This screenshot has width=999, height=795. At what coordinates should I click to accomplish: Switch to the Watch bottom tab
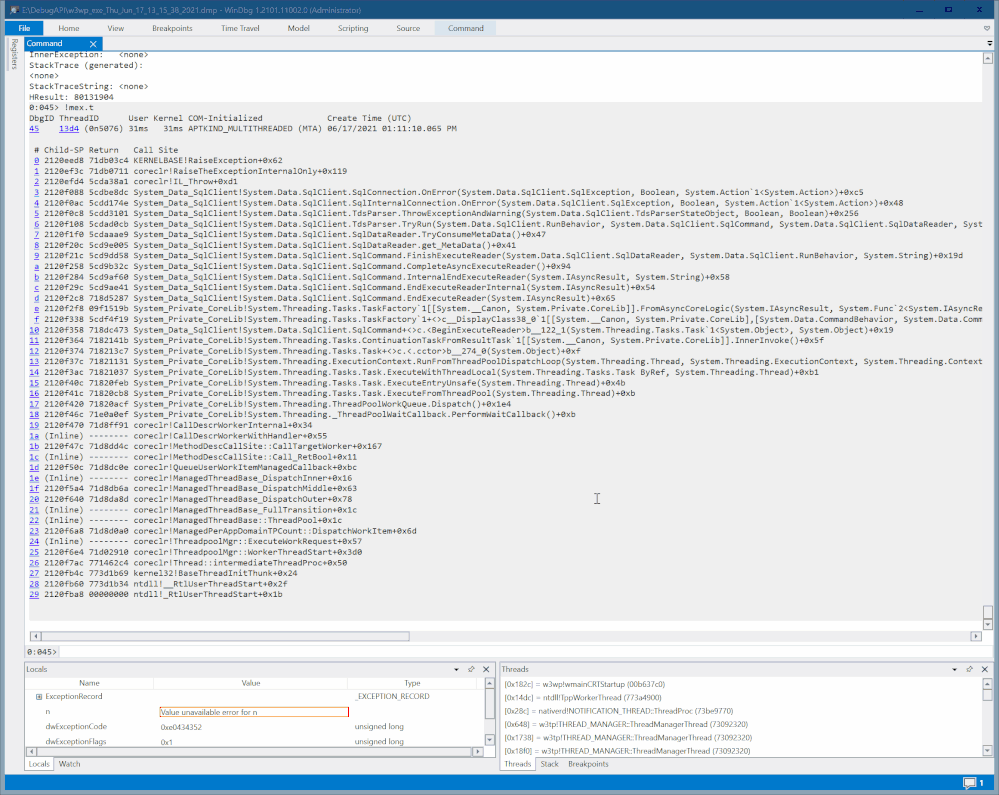point(69,764)
